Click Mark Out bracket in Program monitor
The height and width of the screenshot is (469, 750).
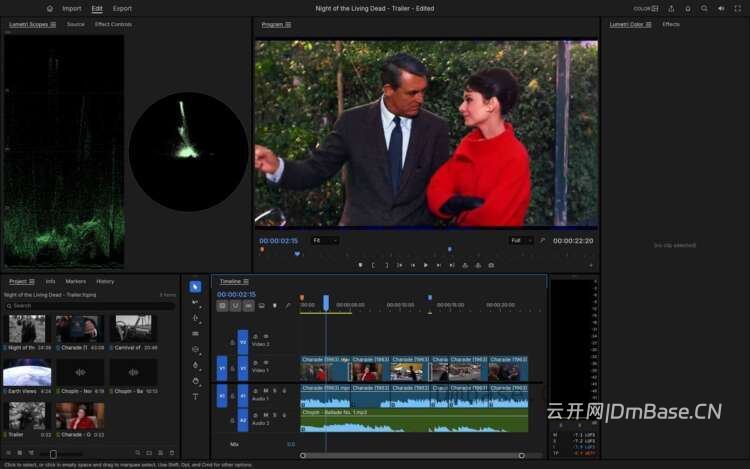click(386, 265)
